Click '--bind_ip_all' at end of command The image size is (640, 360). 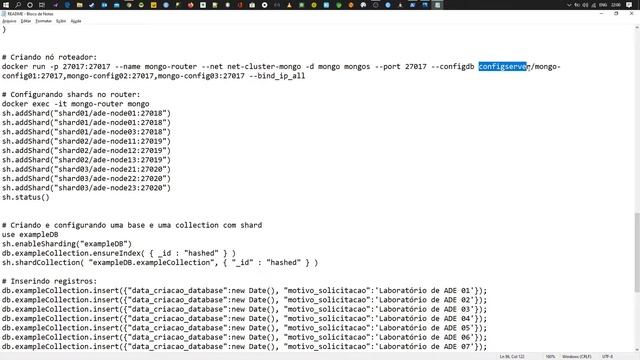coord(277,76)
